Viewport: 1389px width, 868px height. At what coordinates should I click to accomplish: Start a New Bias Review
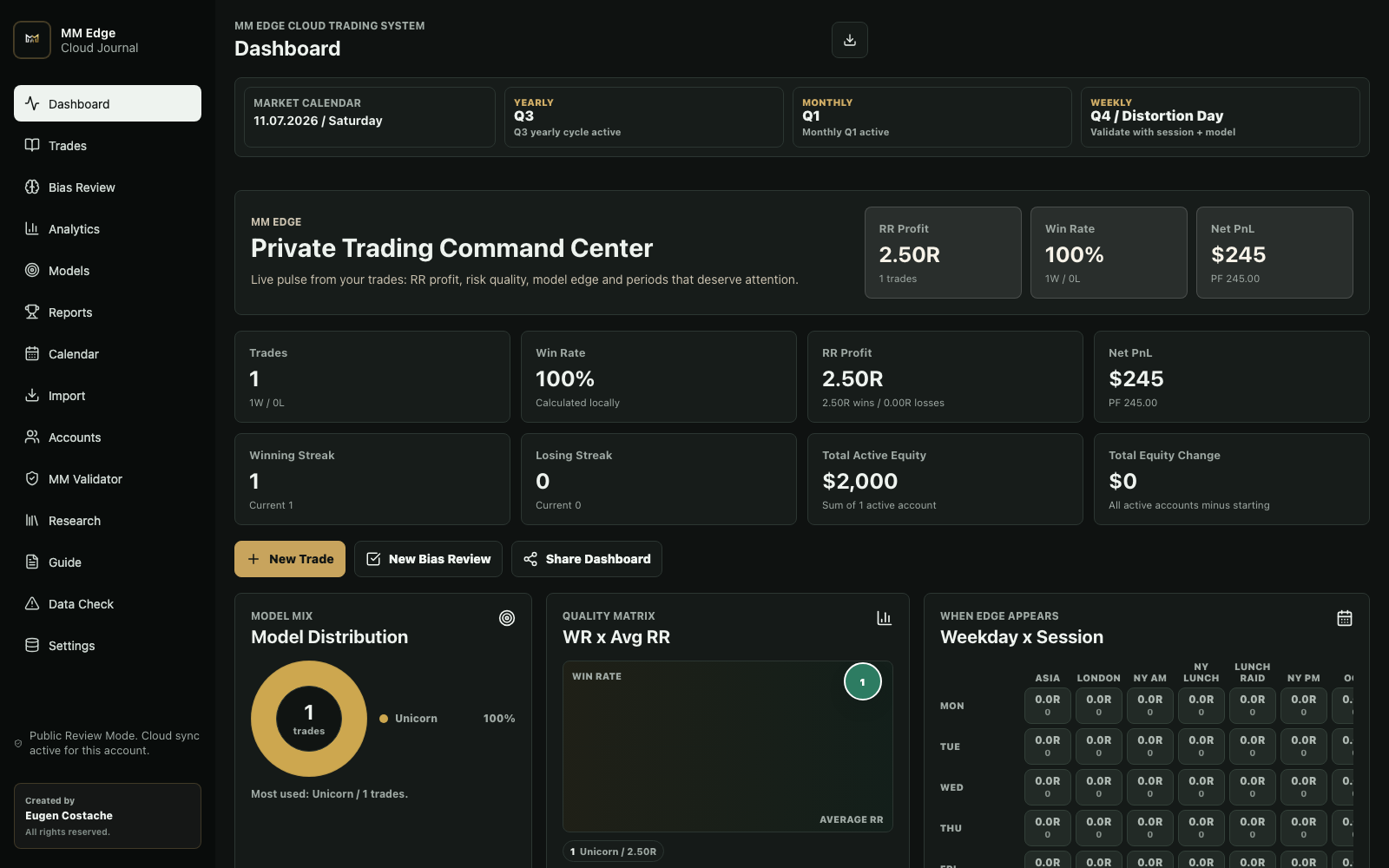(428, 559)
